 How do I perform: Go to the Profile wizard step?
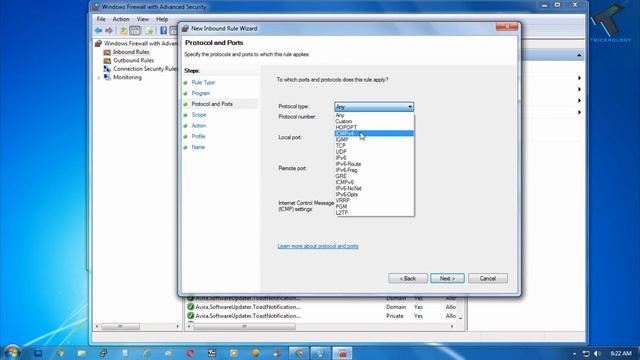click(x=198, y=136)
